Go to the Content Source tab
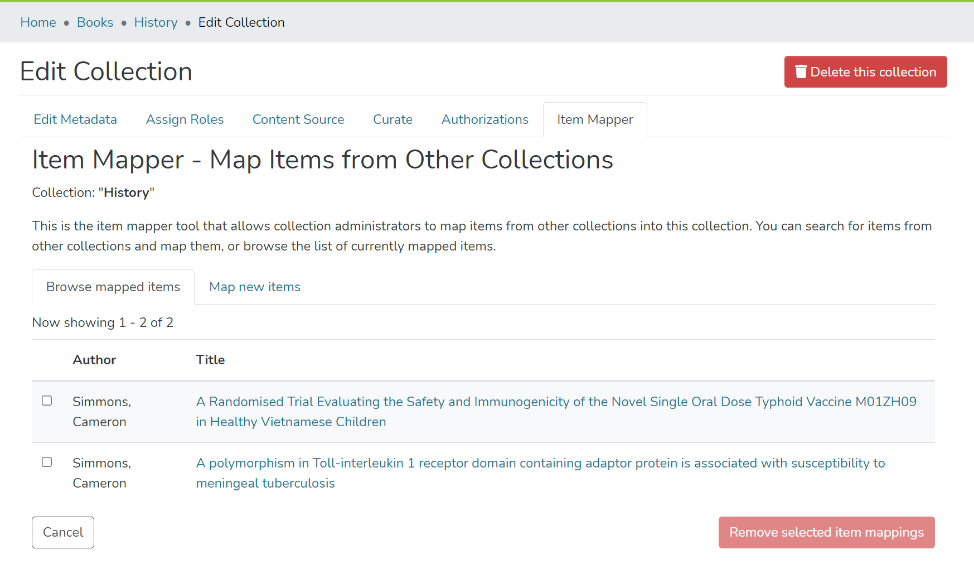The height and width of the screenshot is (564, 974). point(298,119)
